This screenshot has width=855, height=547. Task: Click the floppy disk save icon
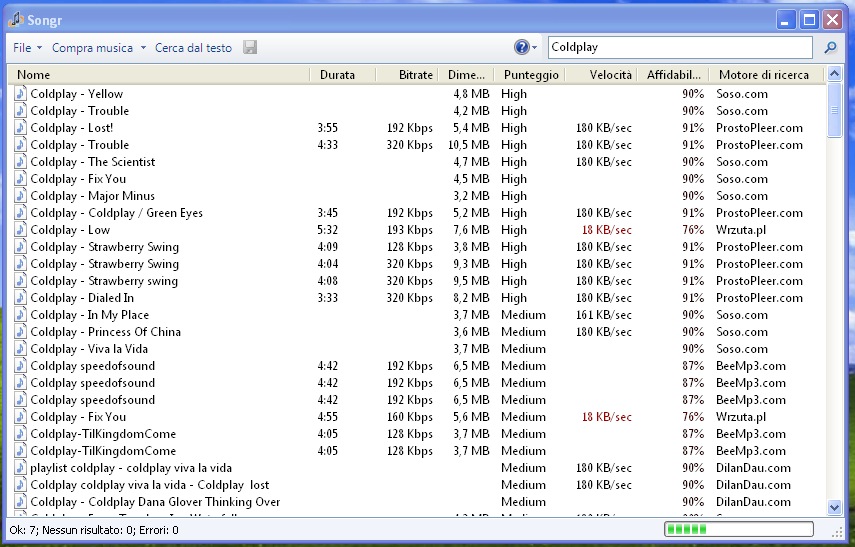click(250, 48)
